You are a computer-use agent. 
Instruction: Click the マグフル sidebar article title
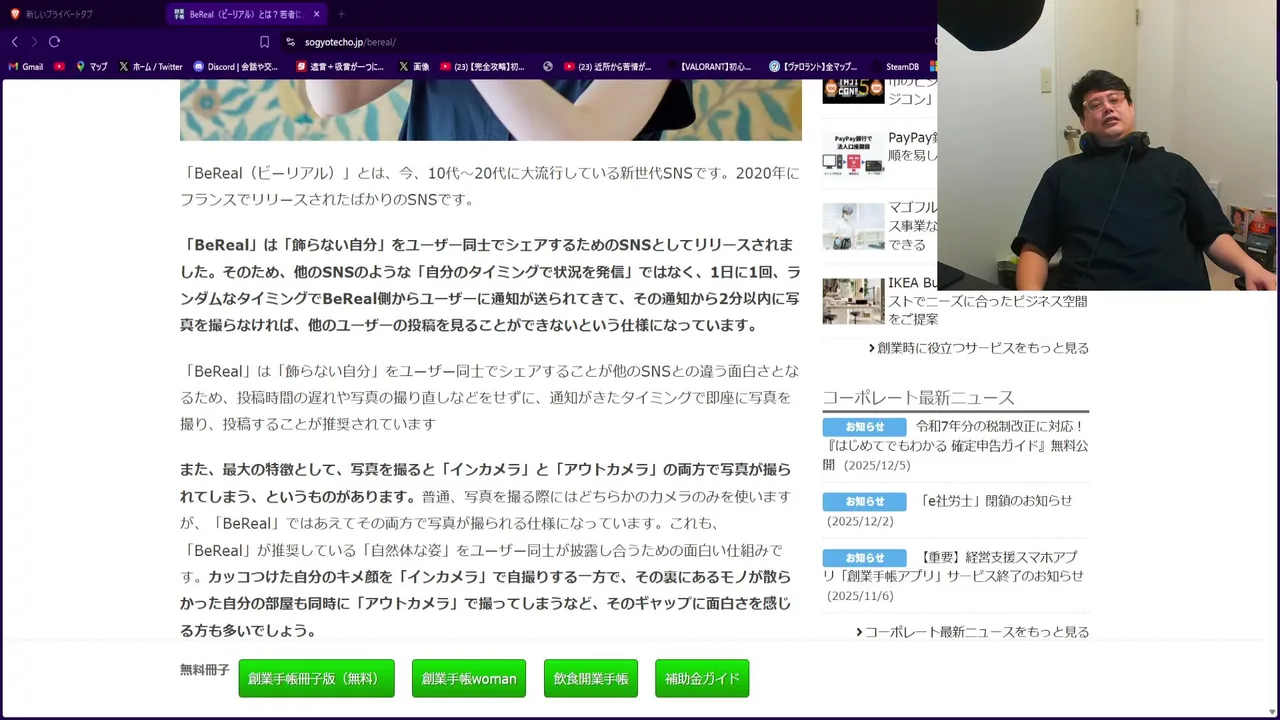point(913,225)
